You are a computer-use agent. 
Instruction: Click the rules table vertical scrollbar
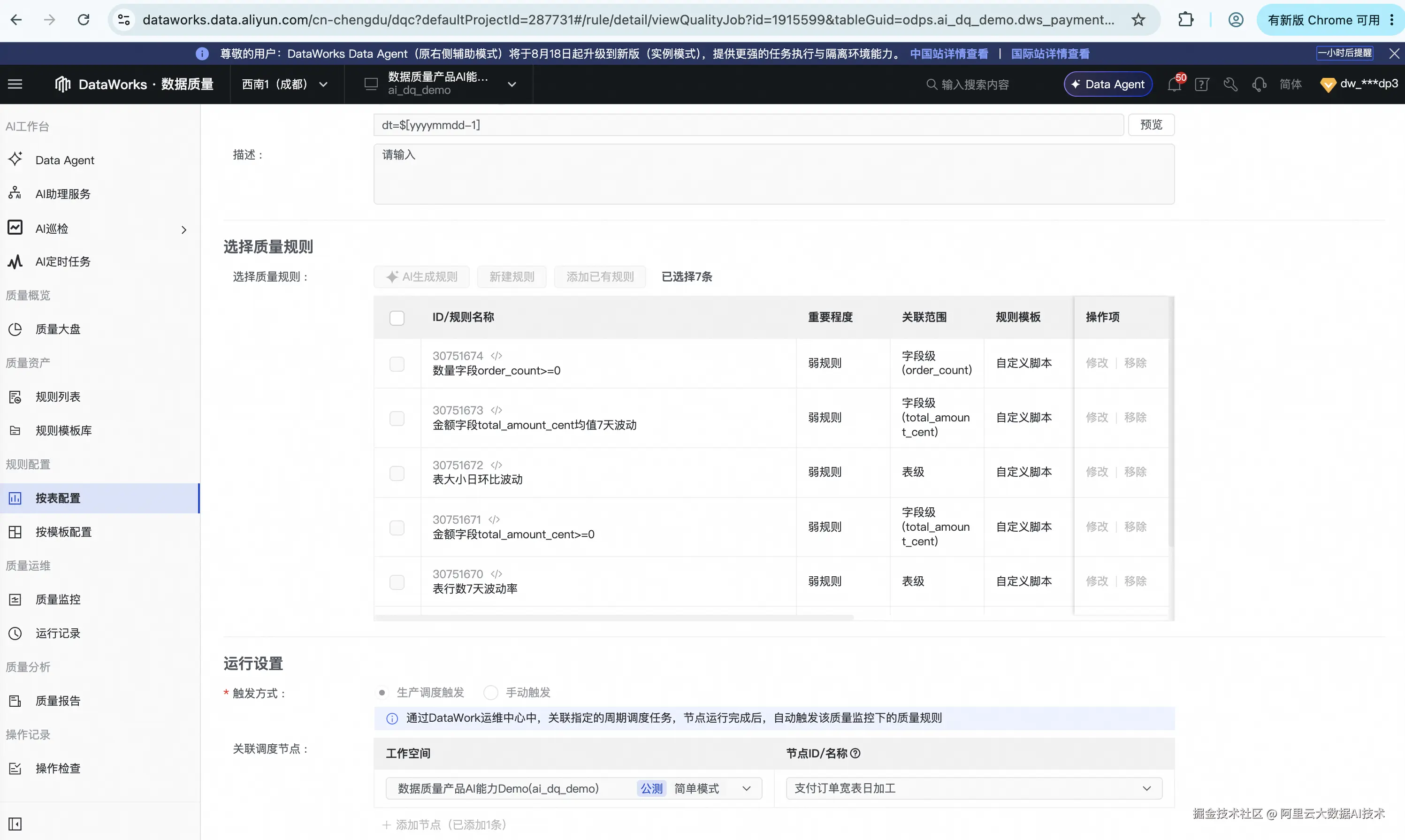pos(1171,422)
